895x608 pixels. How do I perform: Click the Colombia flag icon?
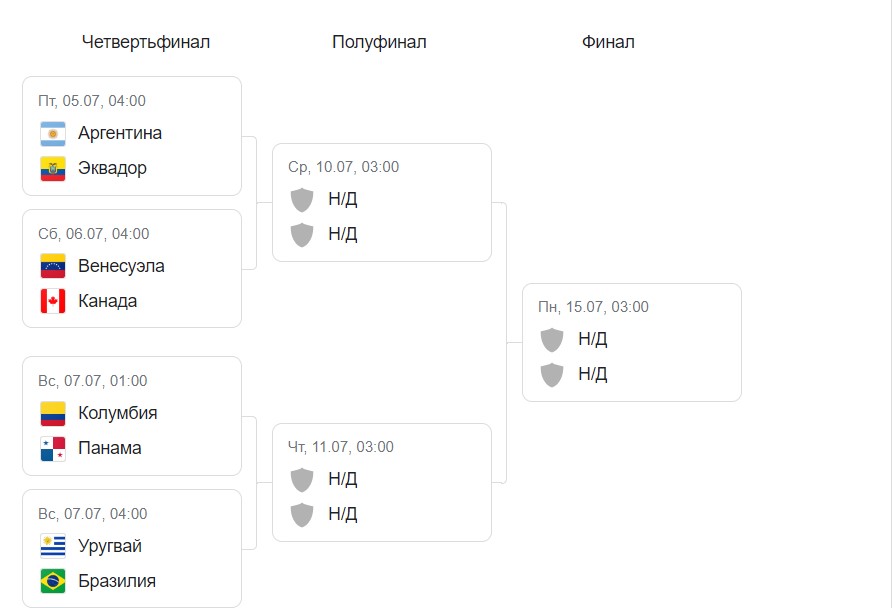click(x=53, y=414)
